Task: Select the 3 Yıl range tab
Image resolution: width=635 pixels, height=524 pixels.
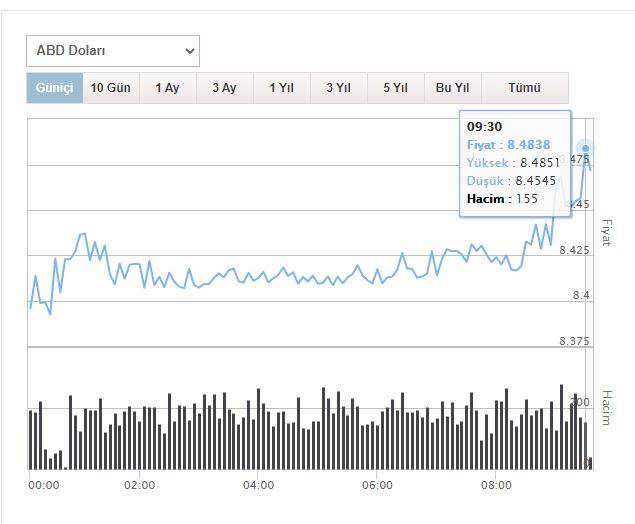Action: [x=338, y=88]
